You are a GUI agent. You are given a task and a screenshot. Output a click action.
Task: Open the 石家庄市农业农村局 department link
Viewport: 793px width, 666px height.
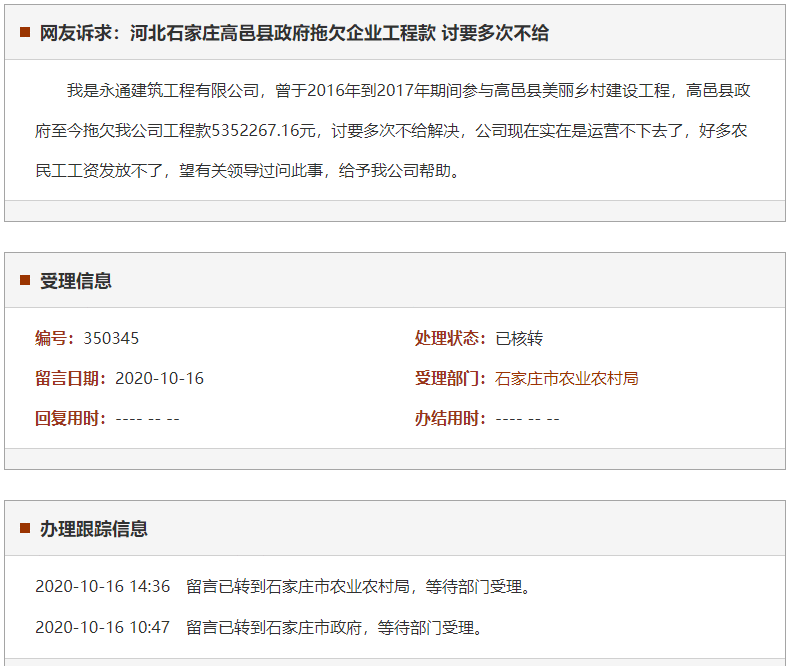point(566,378)
